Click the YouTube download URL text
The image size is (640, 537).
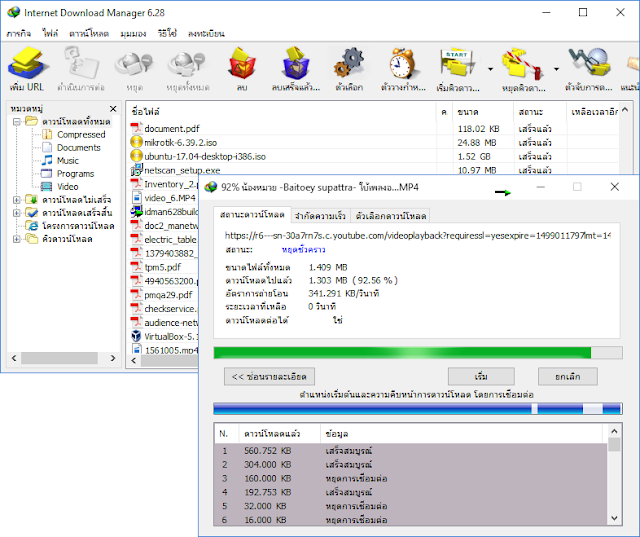tap(418, 235)
